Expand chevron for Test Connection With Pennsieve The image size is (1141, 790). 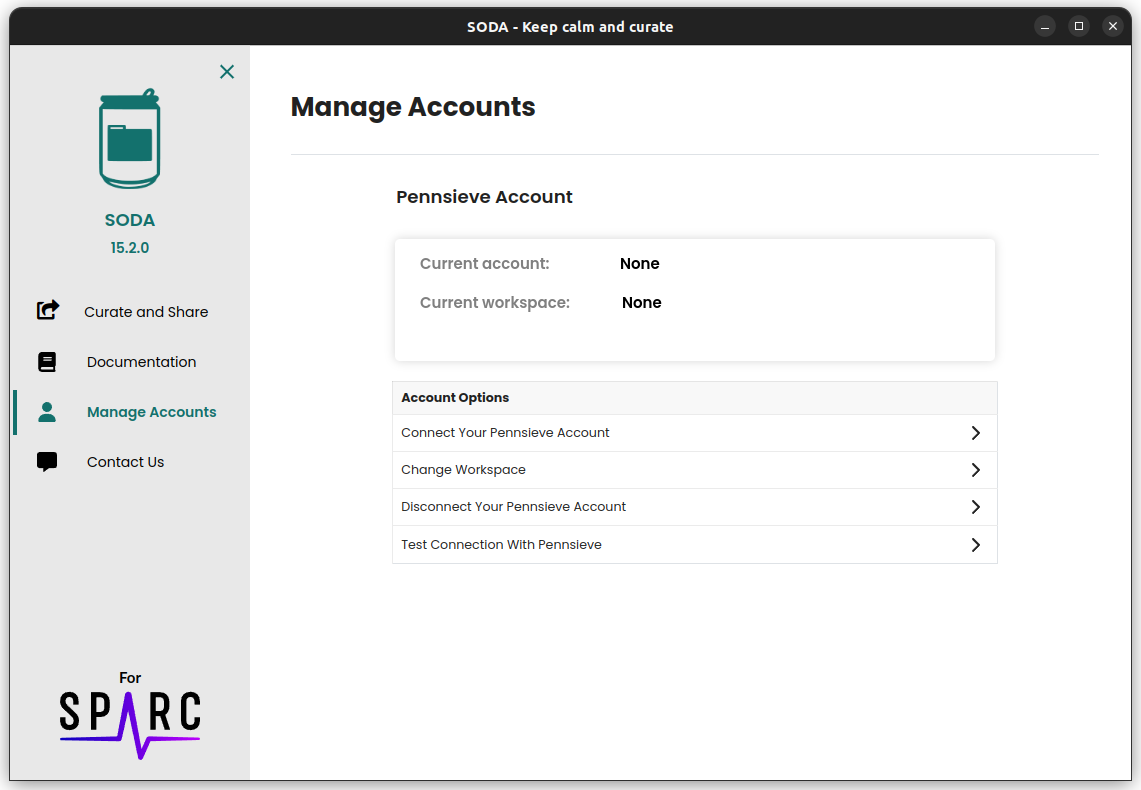pos(976,545)
